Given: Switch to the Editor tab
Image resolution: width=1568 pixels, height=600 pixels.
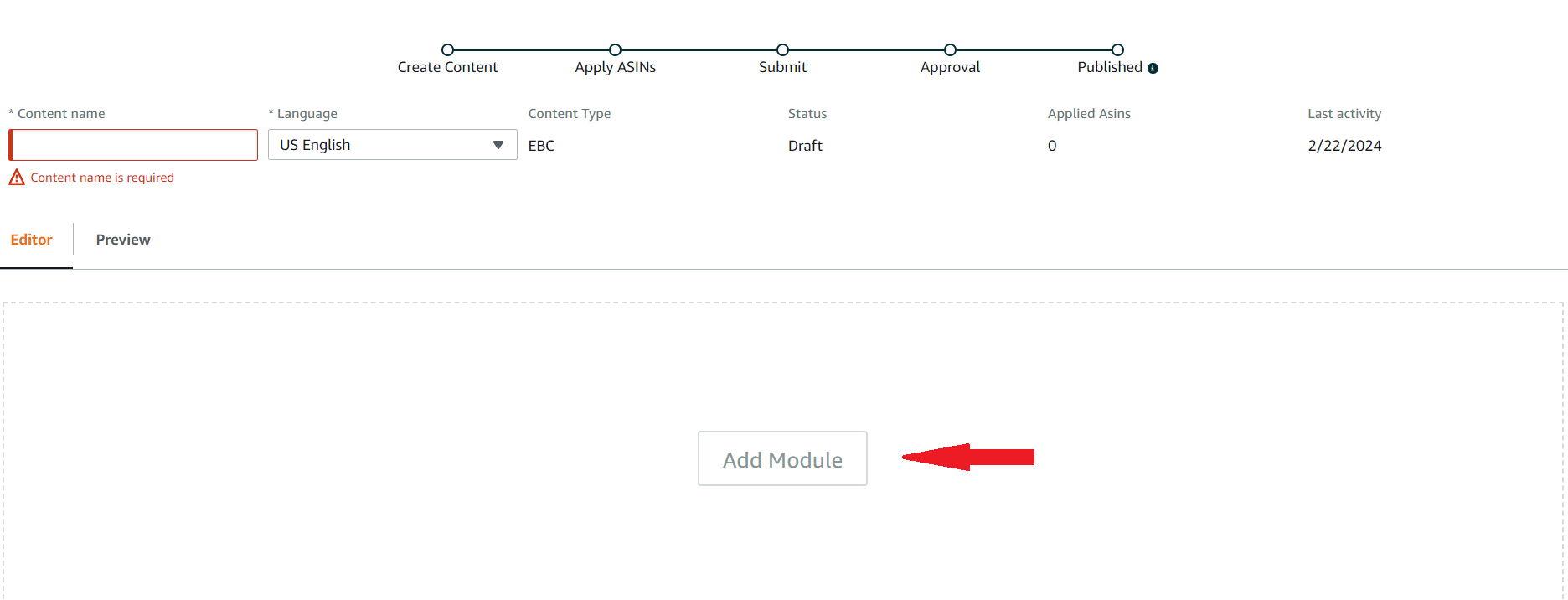Looking at the screenshot, I should click(31, 240).
